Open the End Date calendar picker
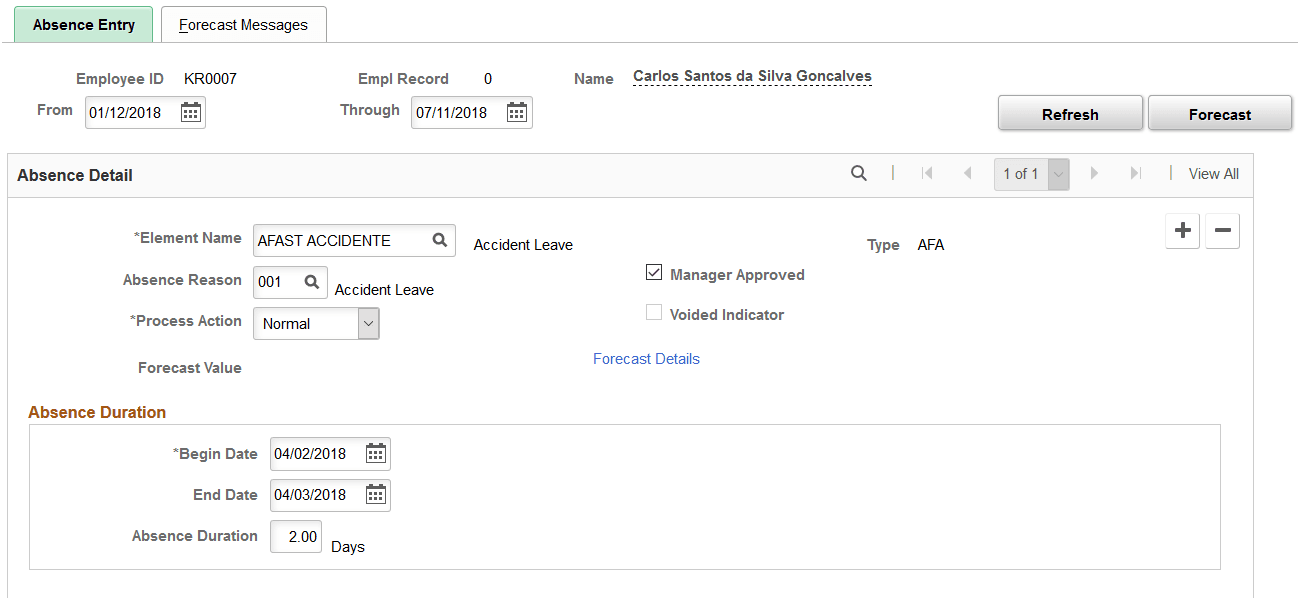Viewport: 1298px width, 598px height. pos(375,495)
